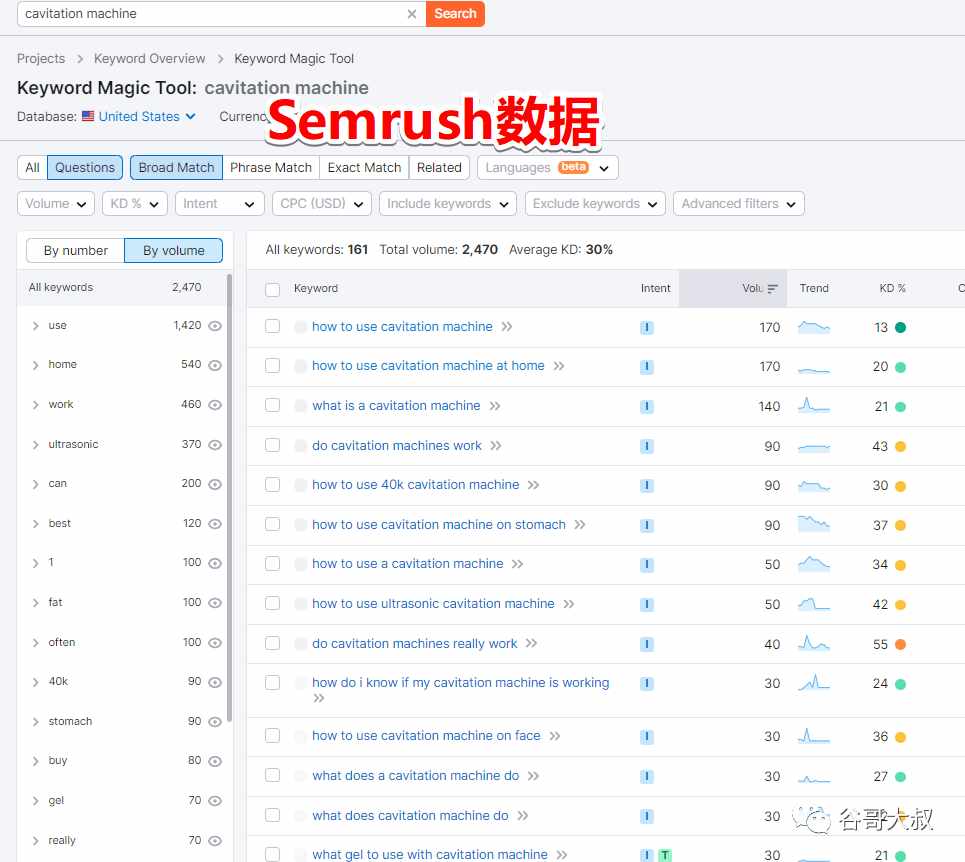Select the All filter tab
965x862 pixels.
point(32,167)
